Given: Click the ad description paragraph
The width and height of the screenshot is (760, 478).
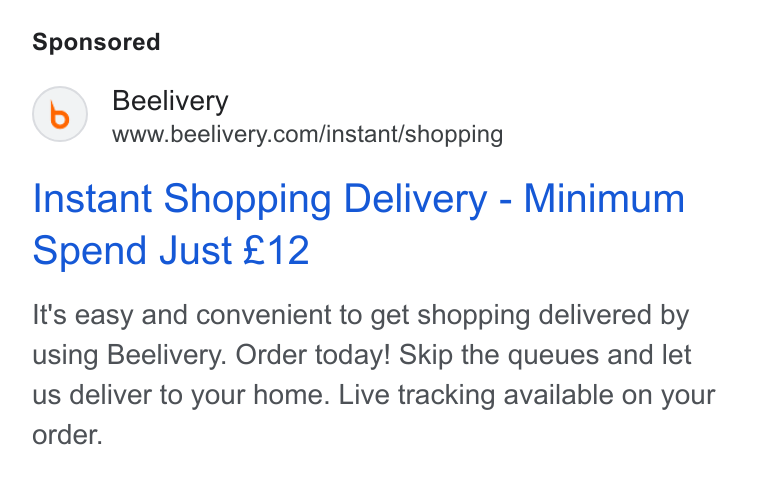Looking at the screenshot, I should point(374,374).
